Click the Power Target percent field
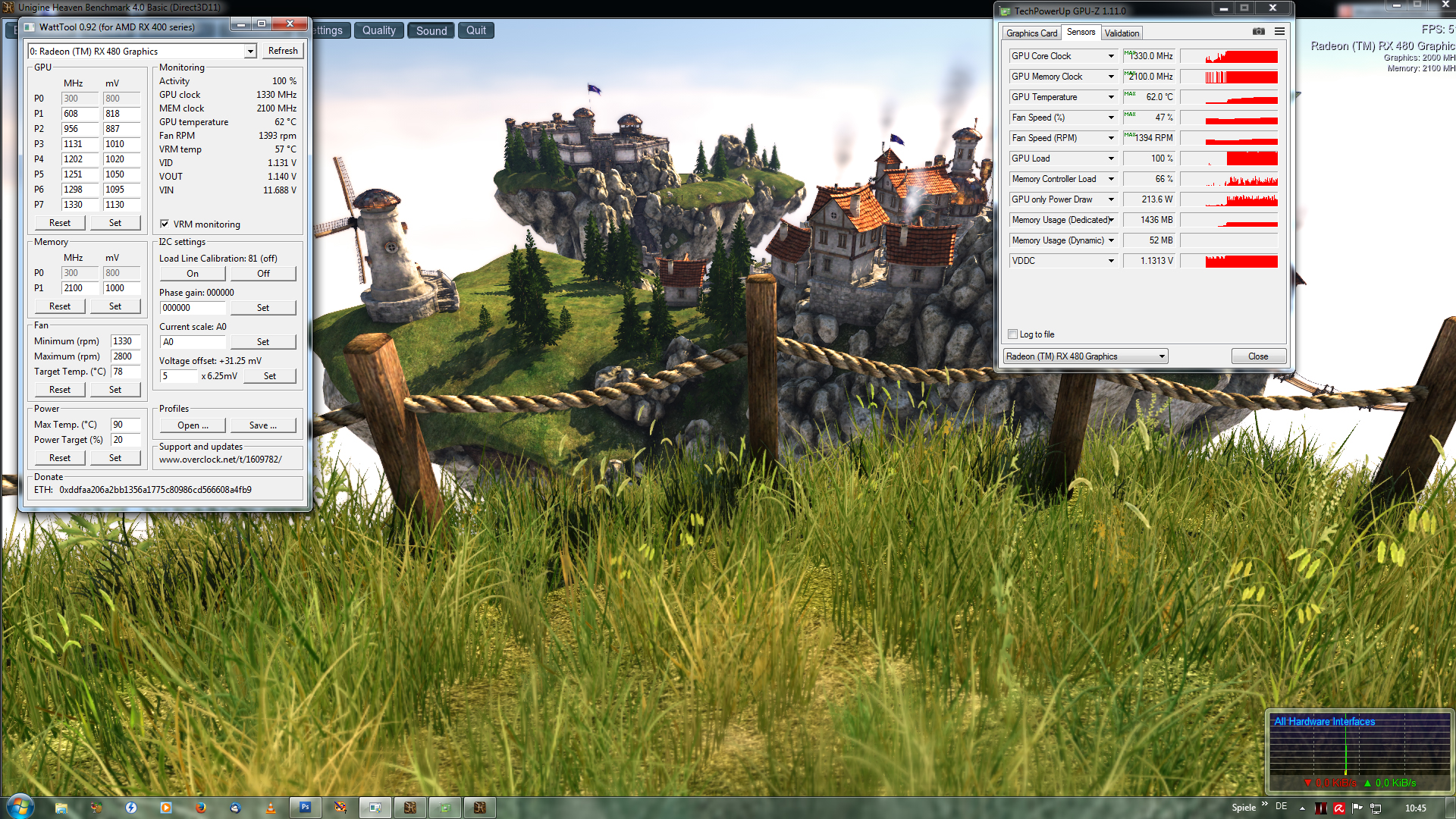 click(125, 440)
